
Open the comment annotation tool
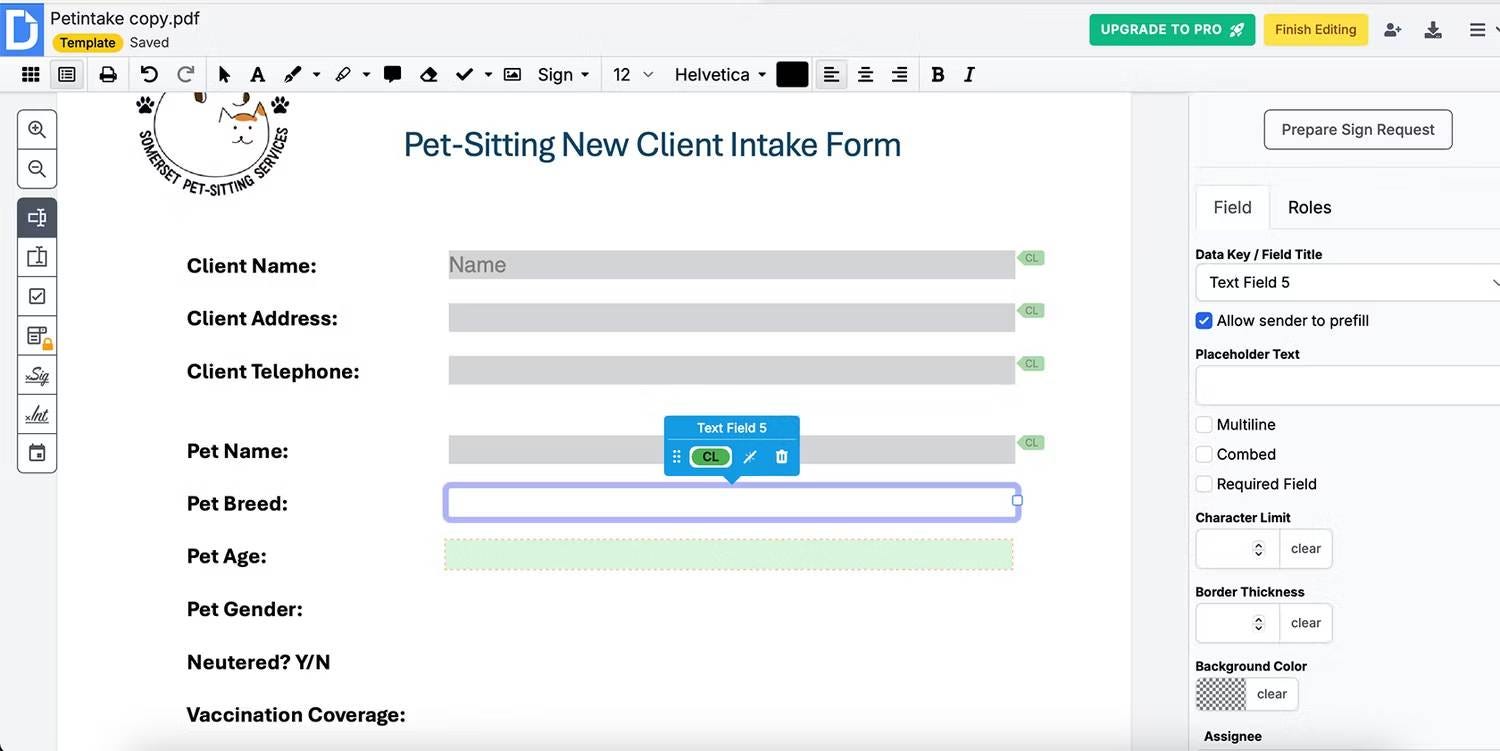[x=392, y=75]
